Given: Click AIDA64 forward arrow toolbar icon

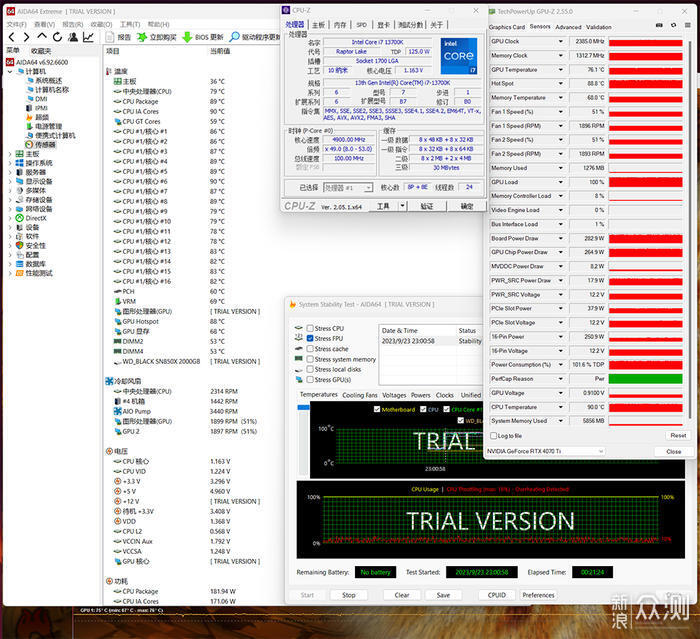Looking at the screenshot, I should pos(26,37).
